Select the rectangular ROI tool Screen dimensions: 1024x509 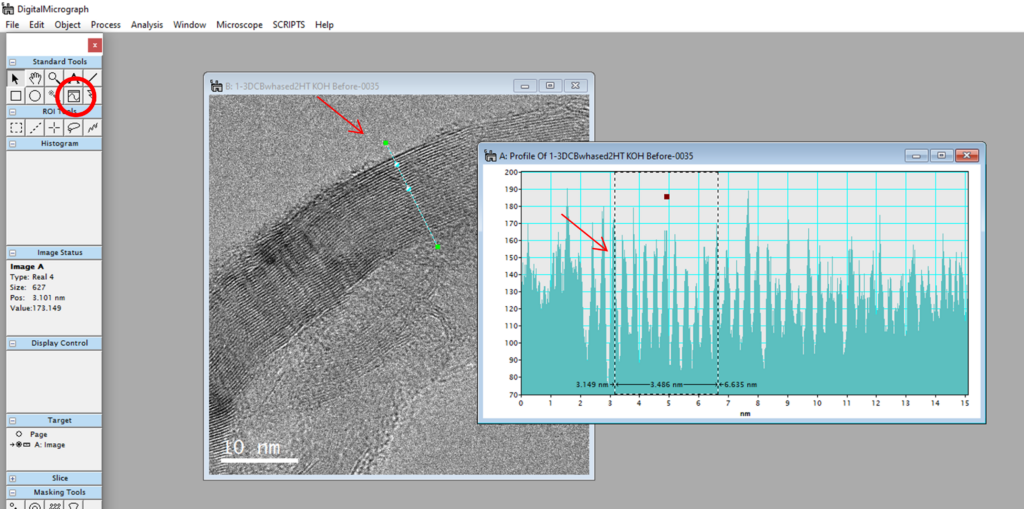pos(16,127)
